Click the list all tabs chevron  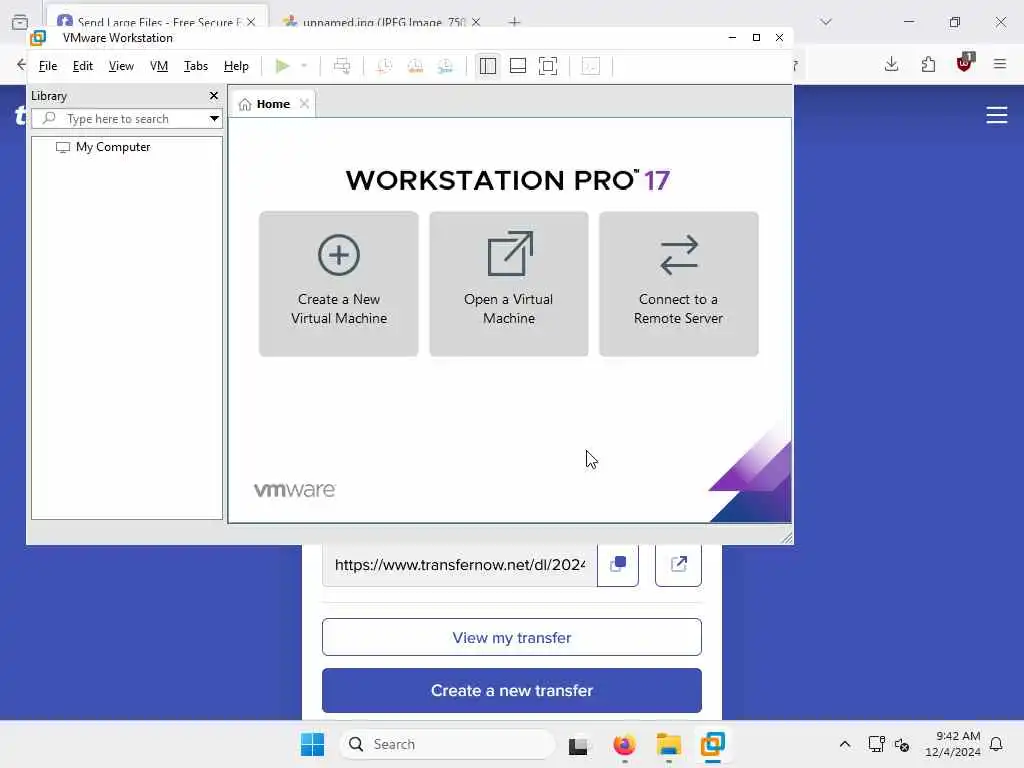tap(826, 22)
